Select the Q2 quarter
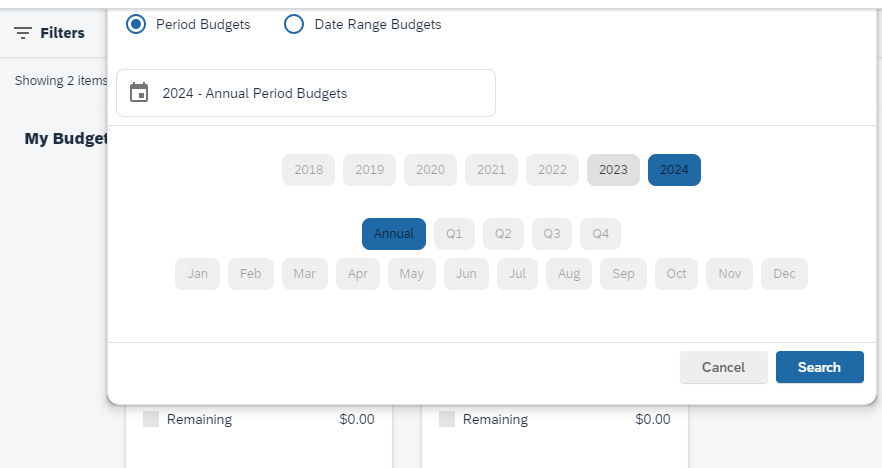The height and width of the screenshot is (468, 882). (503, 234)
